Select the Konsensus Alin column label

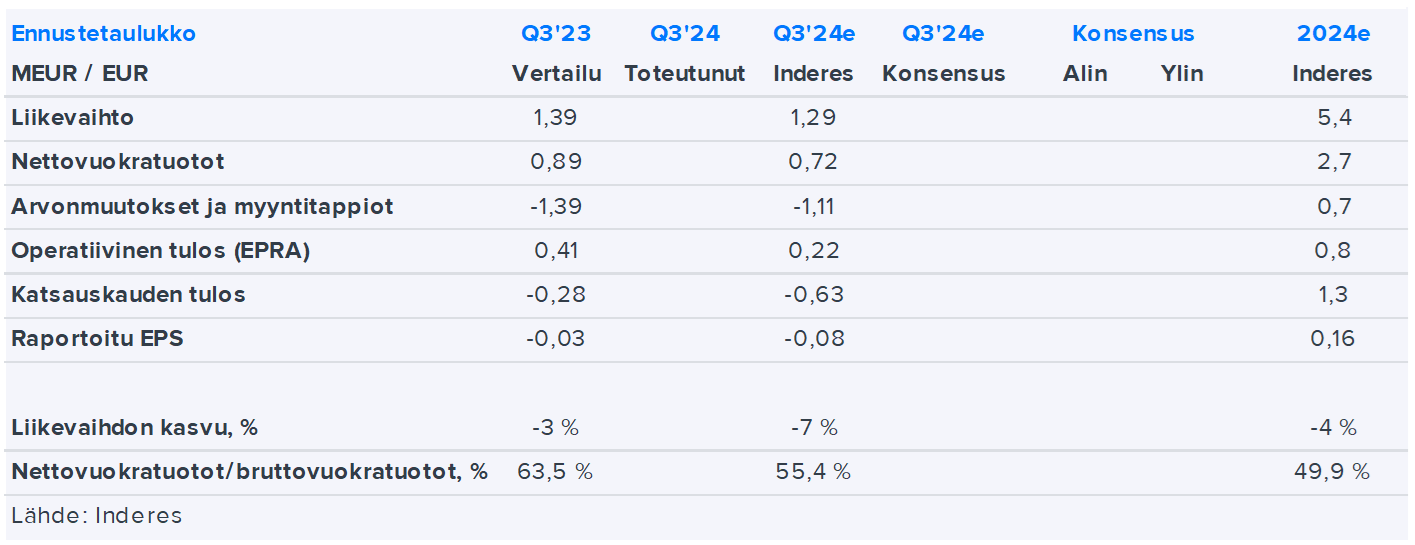1085,74
